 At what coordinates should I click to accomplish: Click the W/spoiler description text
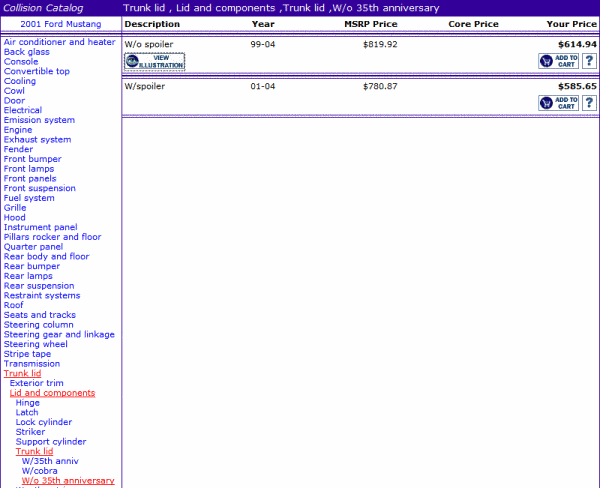point(145,87)
